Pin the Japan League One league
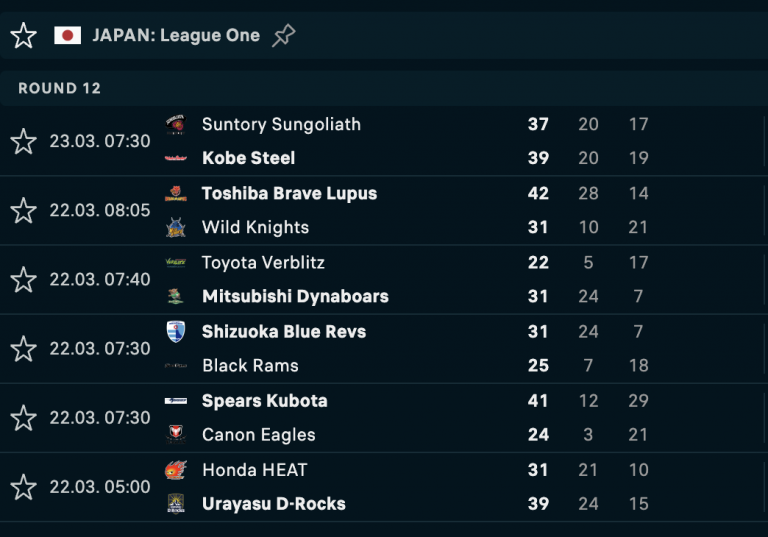The image size is (768, 537). [x=284, y=35]
